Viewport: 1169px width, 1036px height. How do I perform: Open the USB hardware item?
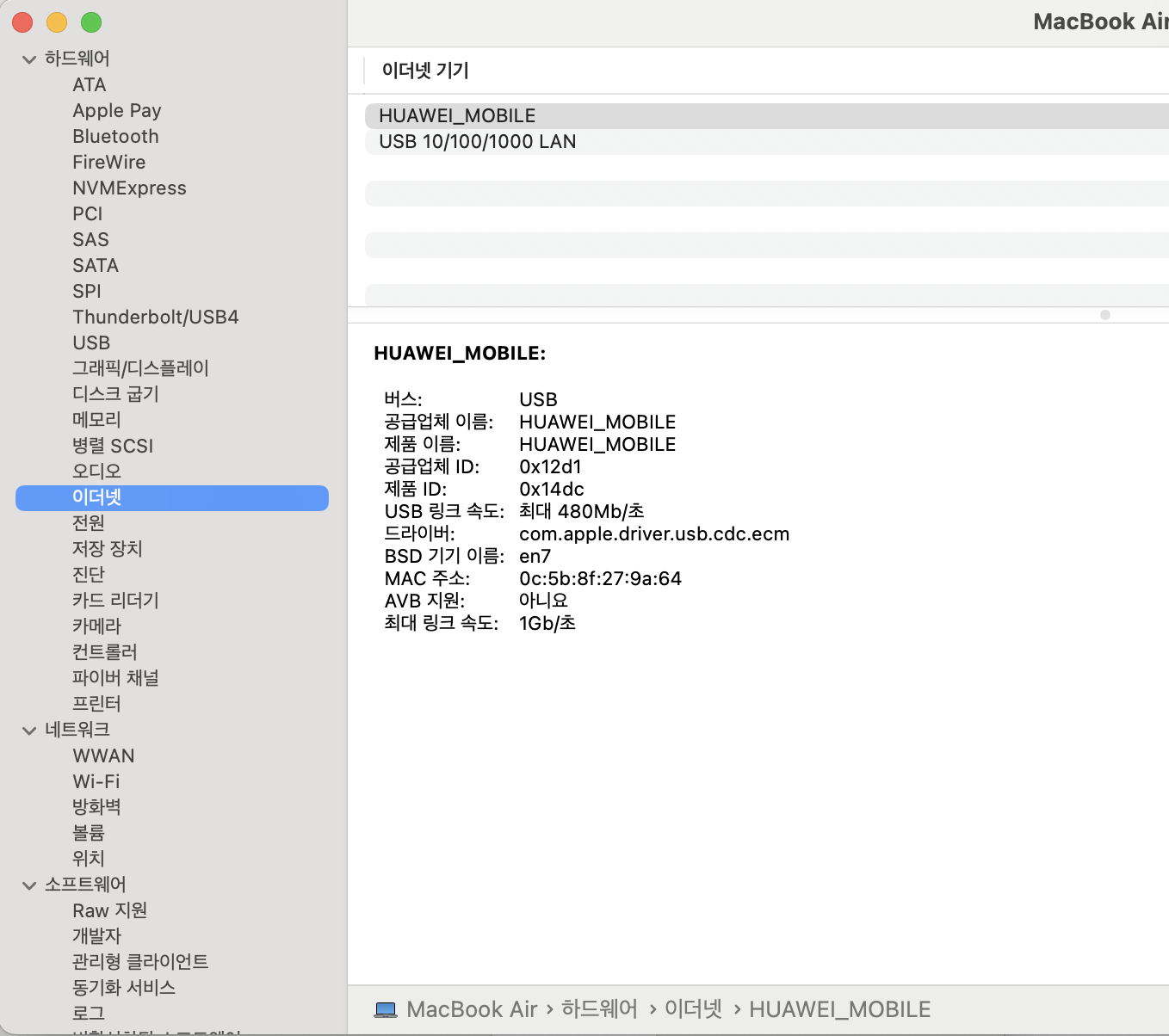tap(91, 343)
